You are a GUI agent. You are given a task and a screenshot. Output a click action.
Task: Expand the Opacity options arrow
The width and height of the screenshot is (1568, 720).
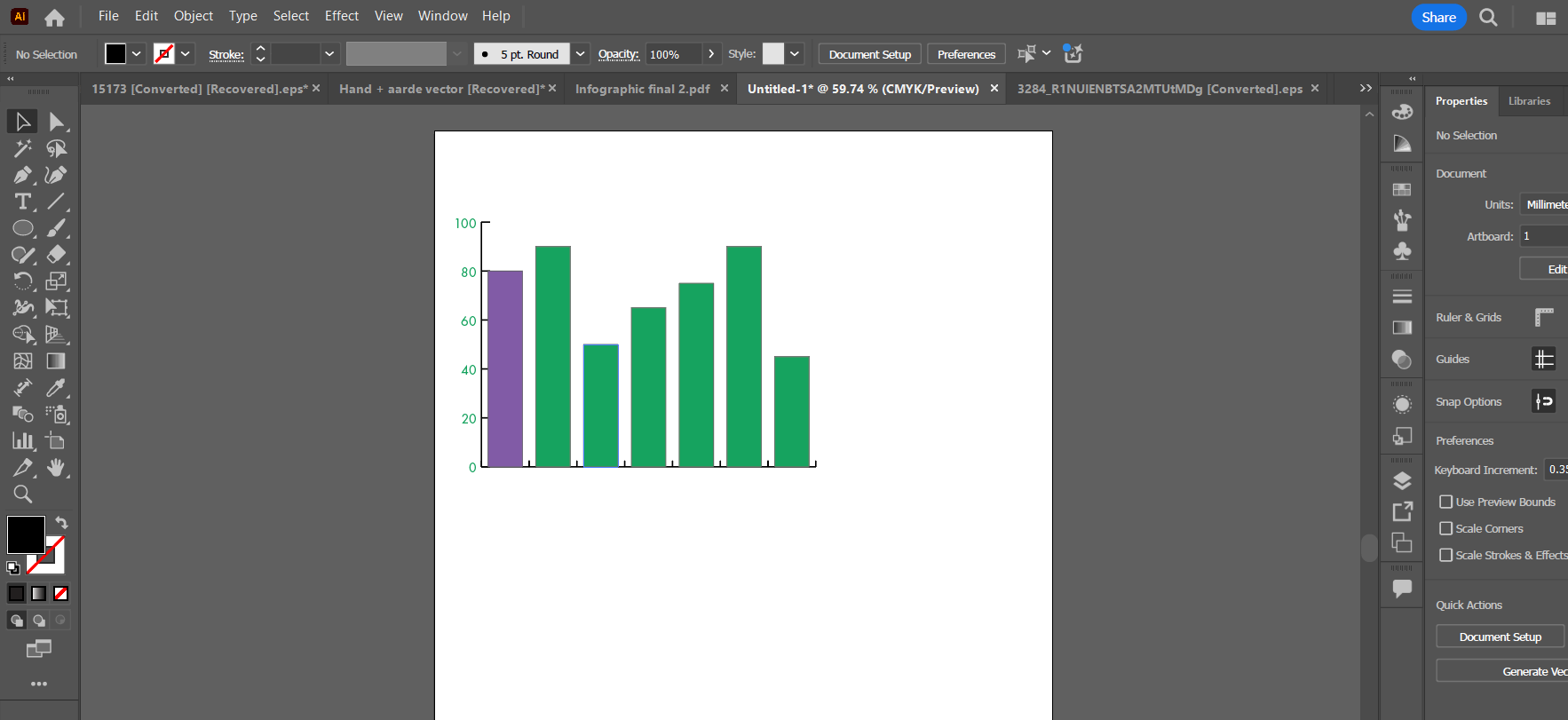tap(711, 54)
